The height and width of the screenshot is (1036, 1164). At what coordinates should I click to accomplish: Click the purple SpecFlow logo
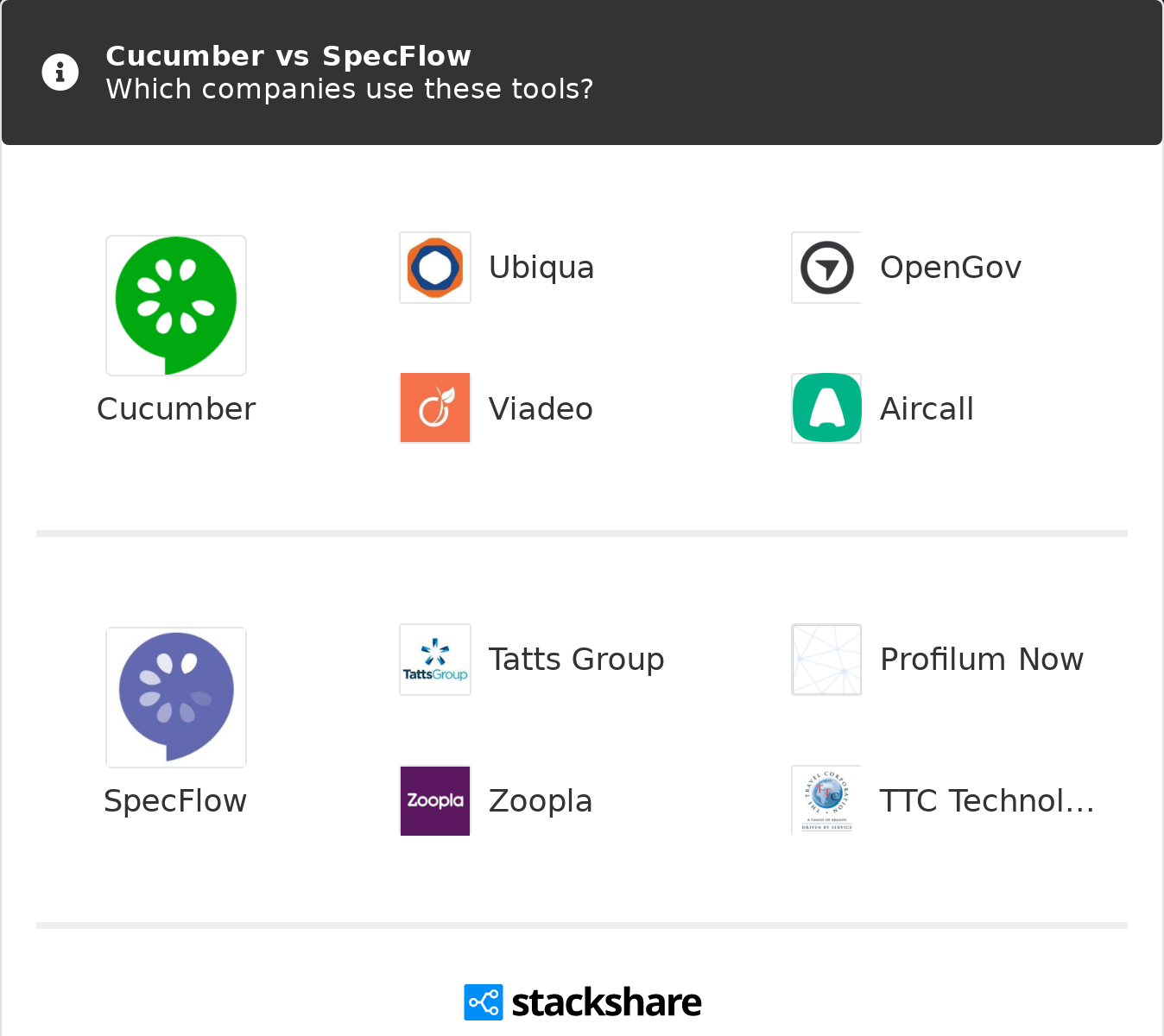point(176,698)
